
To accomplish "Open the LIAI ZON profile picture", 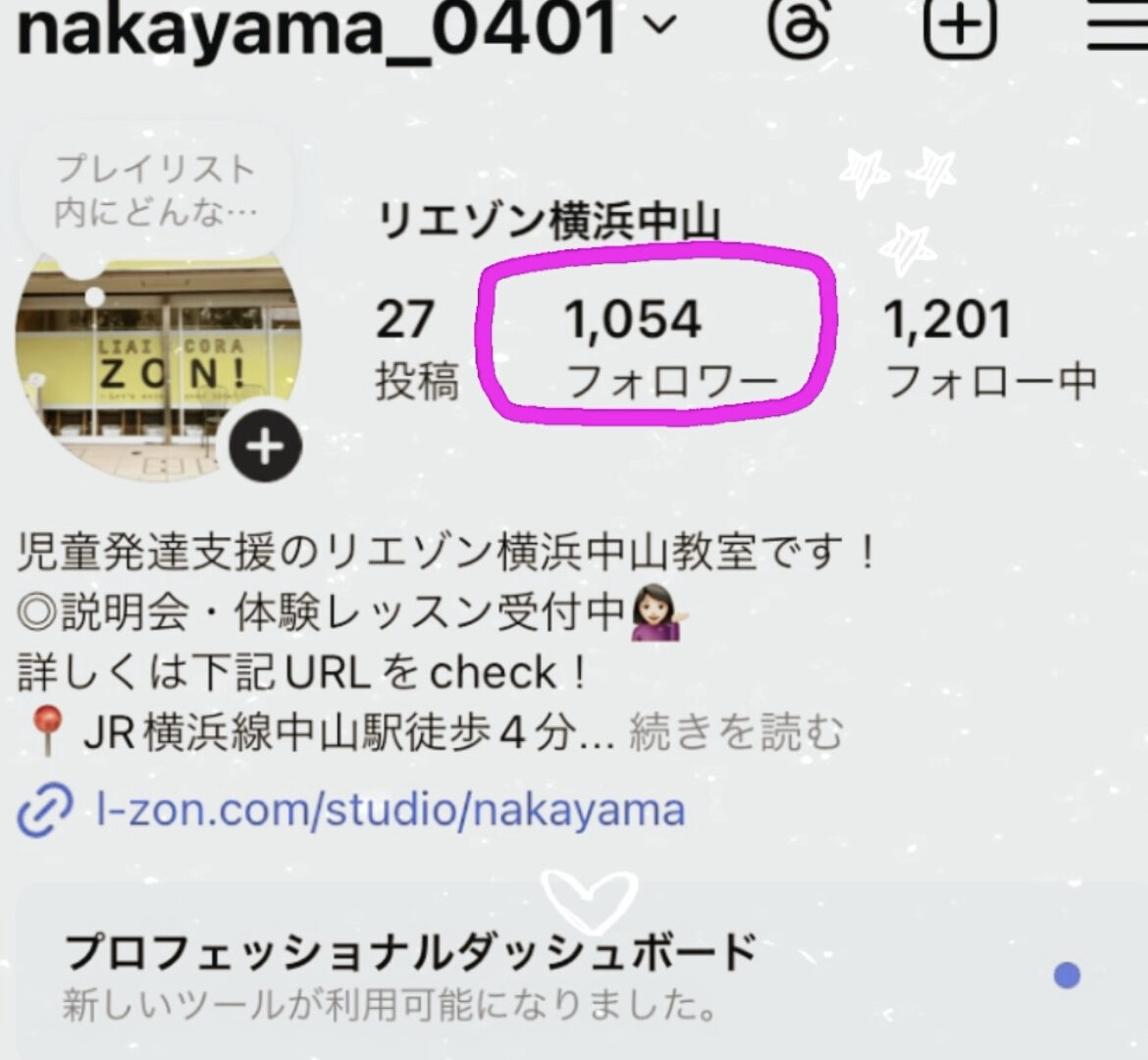I will (x=158, y=364).
